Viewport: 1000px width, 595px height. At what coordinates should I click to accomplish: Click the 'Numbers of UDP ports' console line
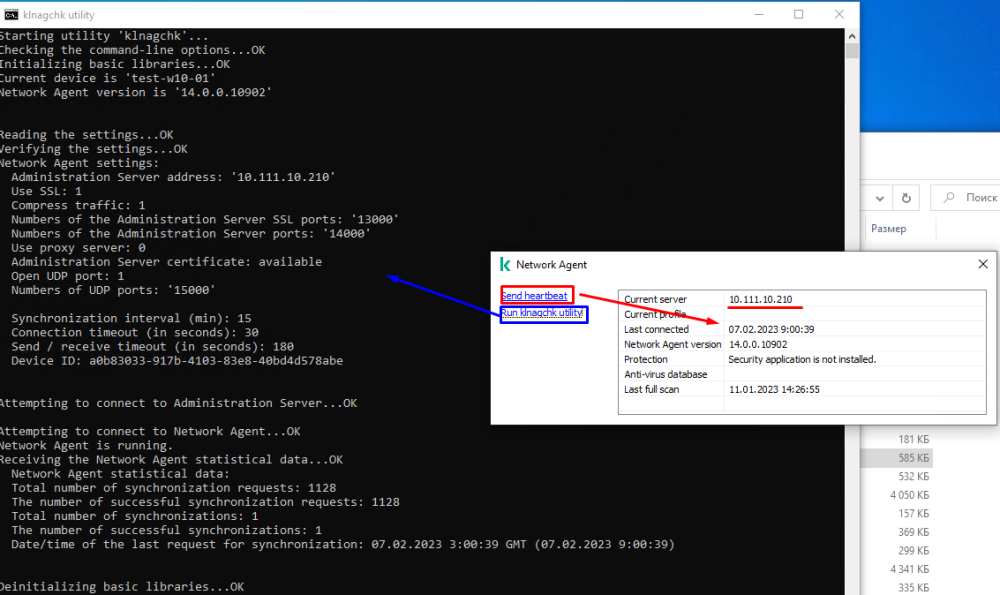113,290
